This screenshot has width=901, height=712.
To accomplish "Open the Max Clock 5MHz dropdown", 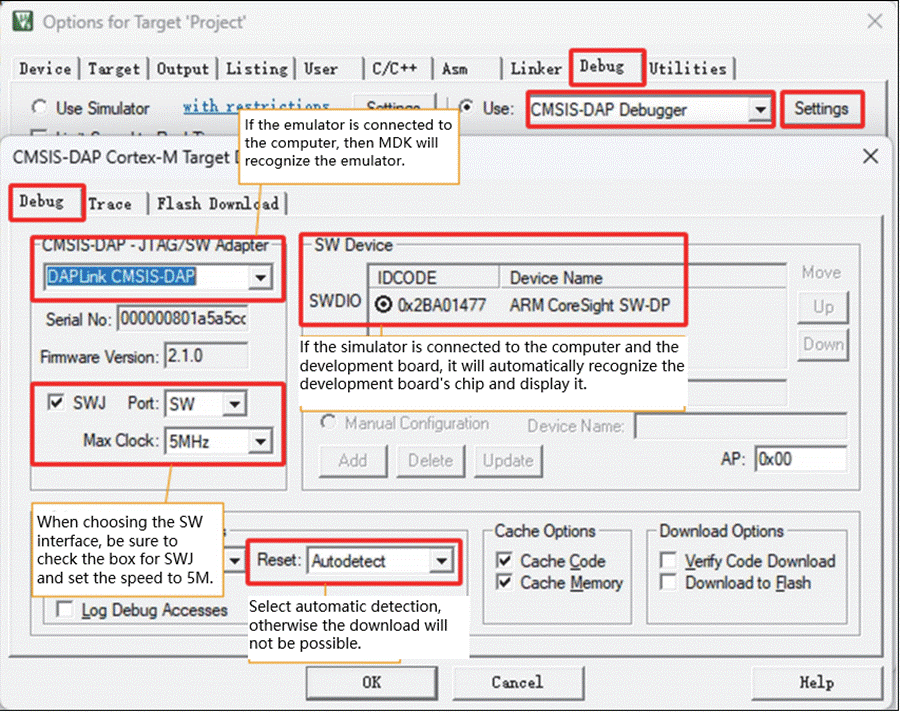I will [260, 441].
